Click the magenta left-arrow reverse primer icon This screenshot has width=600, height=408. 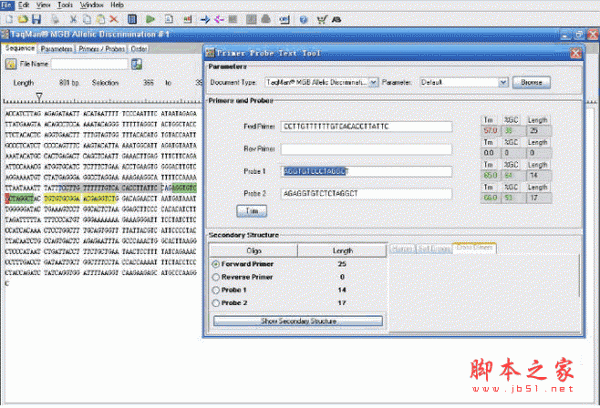click(219, 19)
